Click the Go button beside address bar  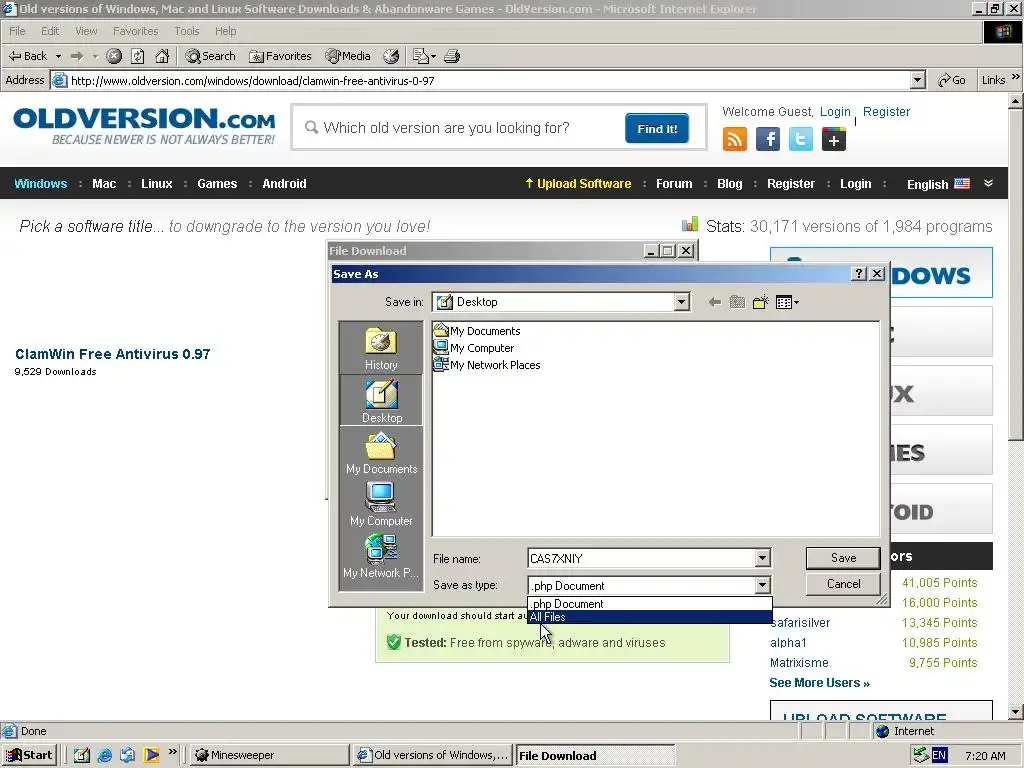[952, 80]
